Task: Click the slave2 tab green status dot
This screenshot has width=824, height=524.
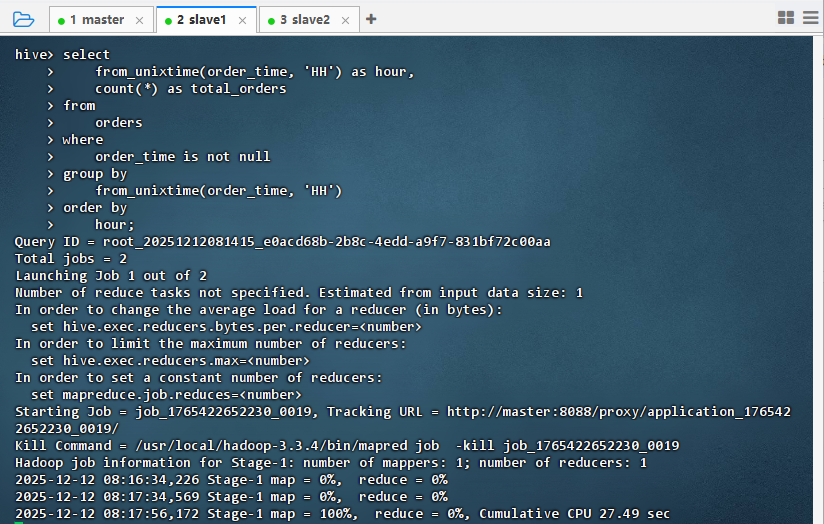Action: [272, 21]
